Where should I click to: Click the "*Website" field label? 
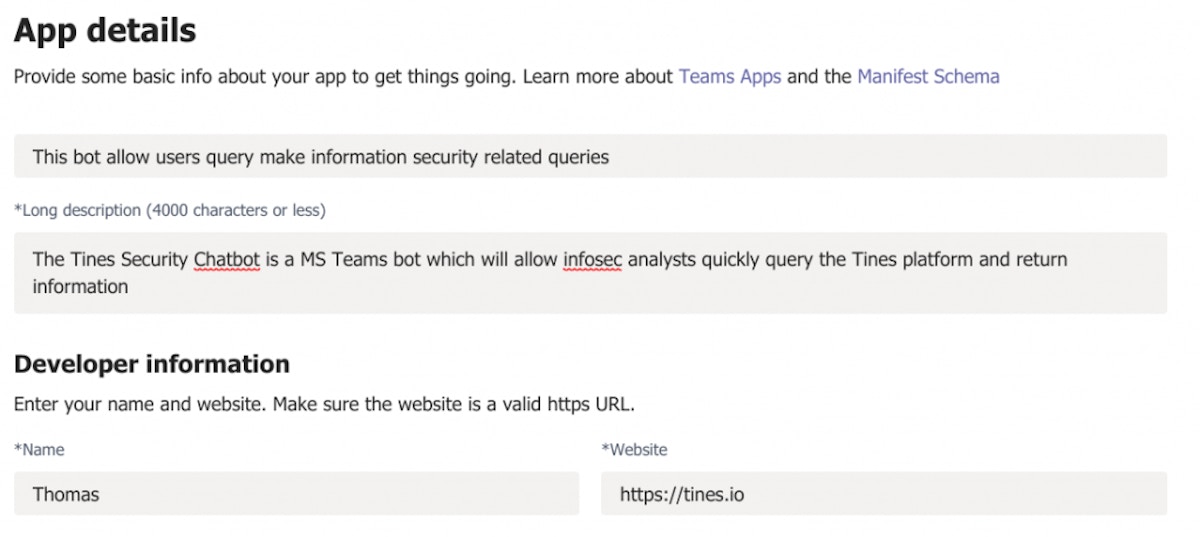tap(634, 450)
